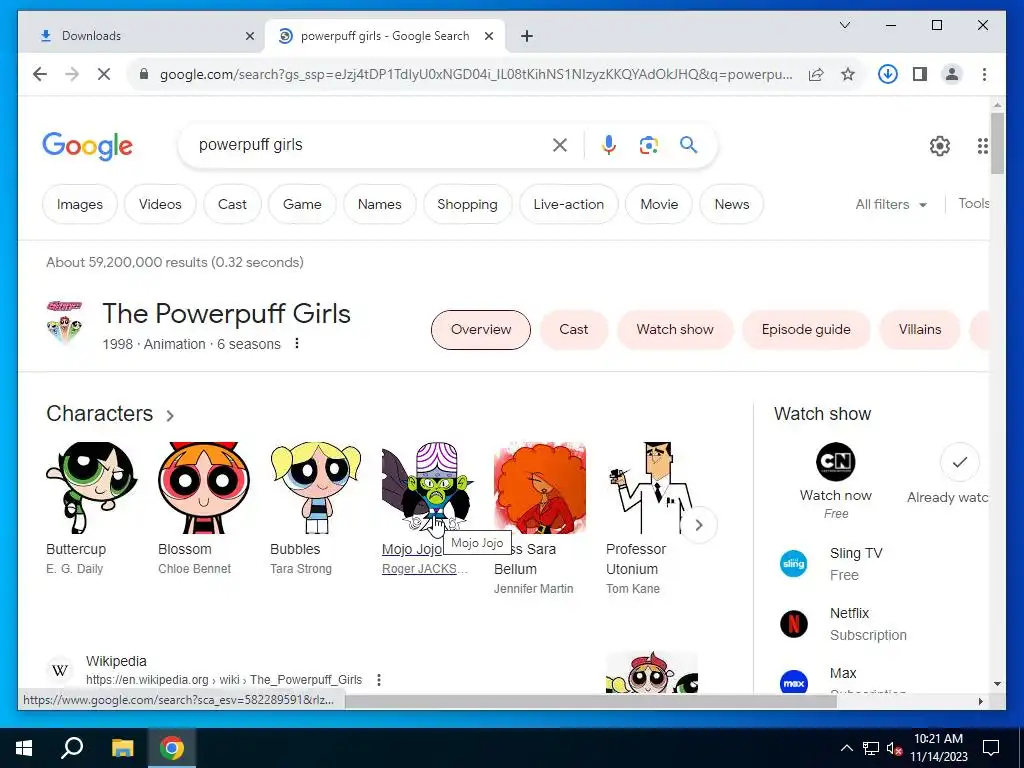The image size is (1024, 768).
Task: Open Wikipedia result options three dots
Action: click(379, 680)
